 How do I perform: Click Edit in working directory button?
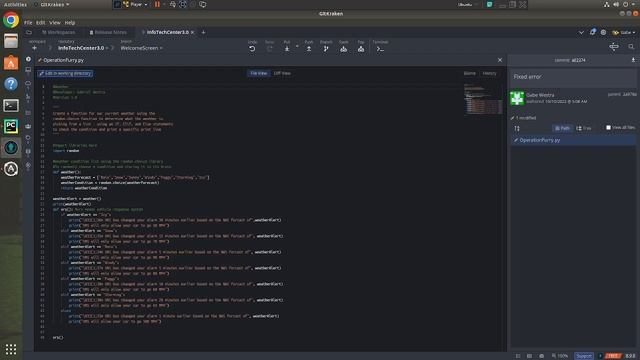click(65, 73)
